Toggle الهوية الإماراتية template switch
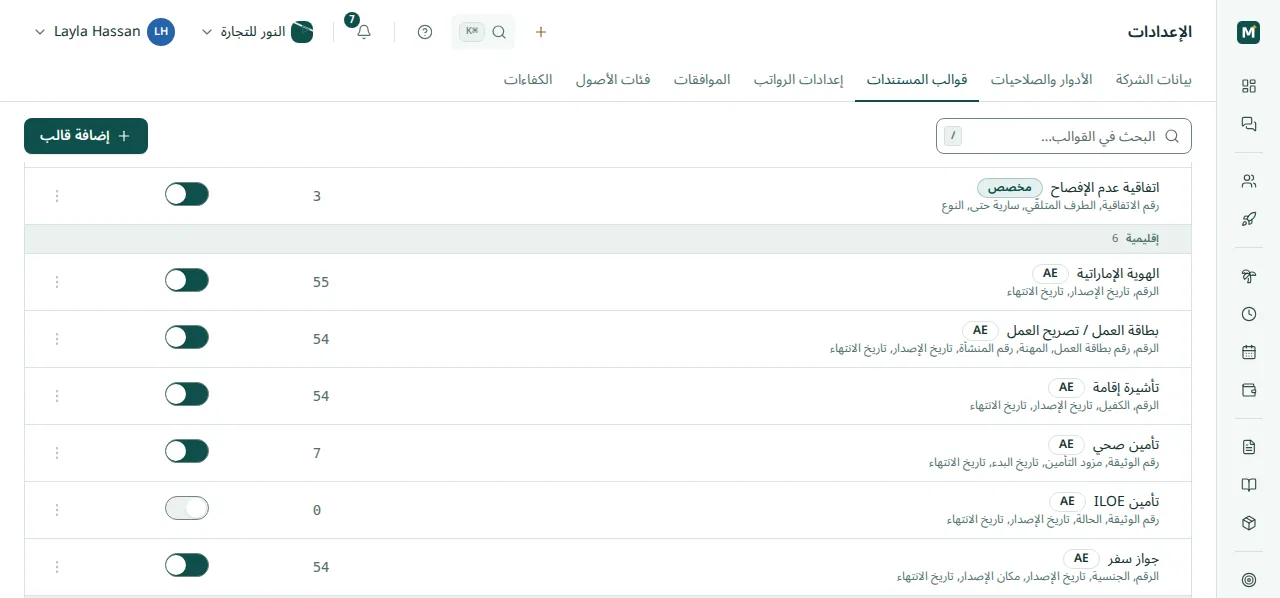 coord(187,280)
